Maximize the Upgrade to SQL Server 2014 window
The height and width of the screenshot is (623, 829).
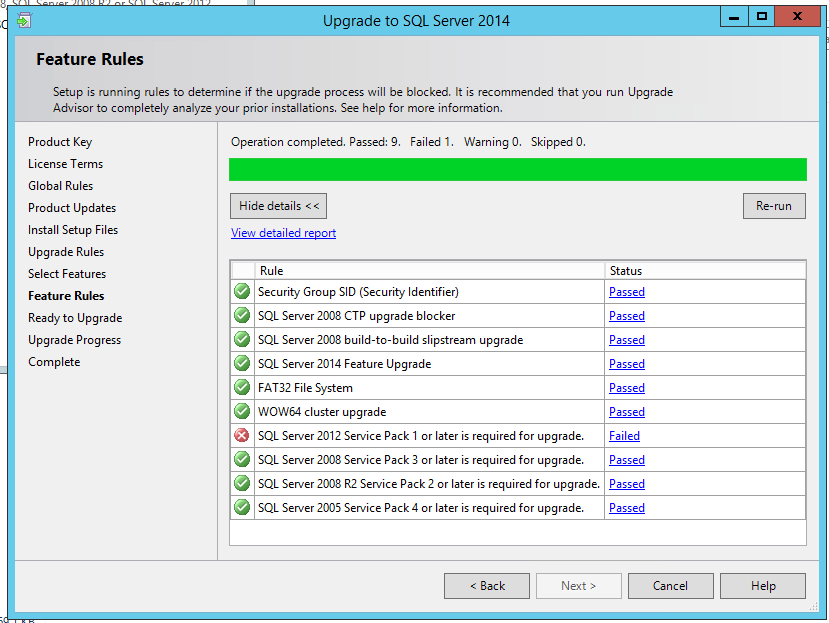tap(762, 16)
